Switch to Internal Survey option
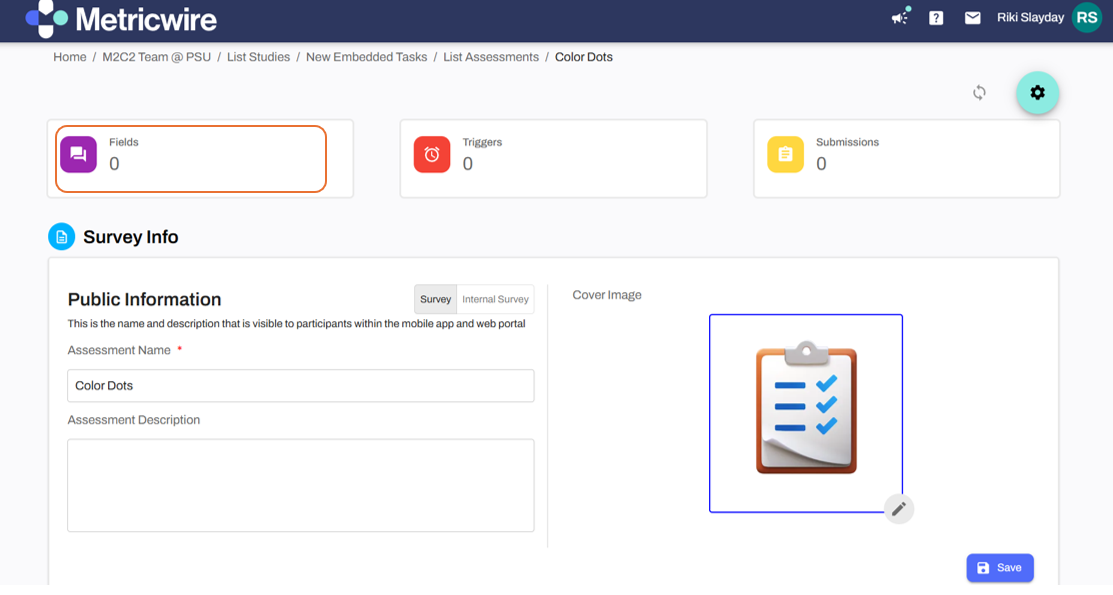Screen dimensions: 1113x595 coord(495,299)
